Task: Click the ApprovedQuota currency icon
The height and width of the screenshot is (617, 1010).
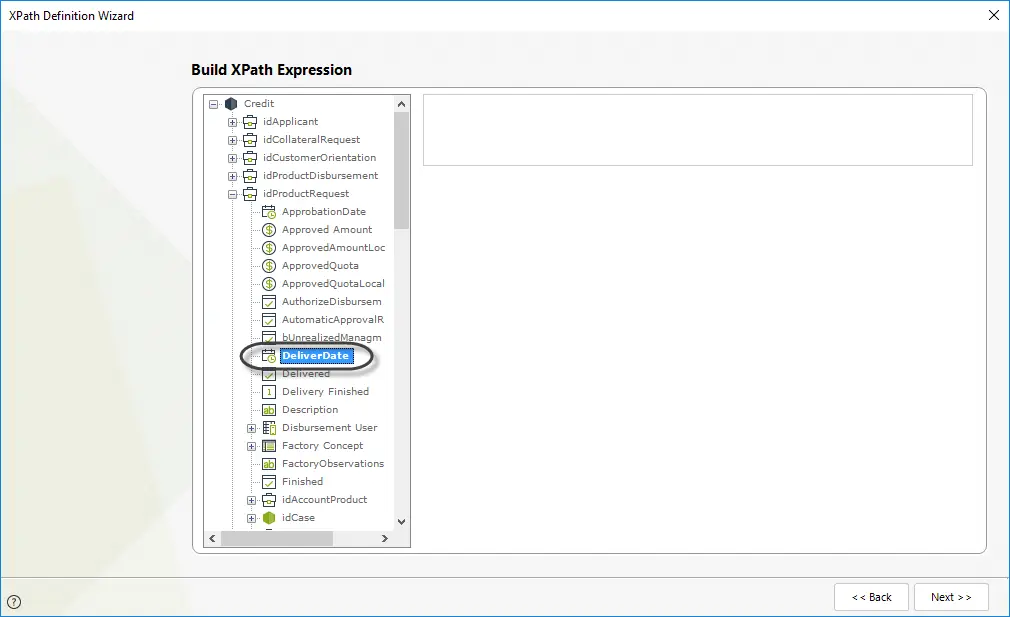Action: pyautogui.click(x=269, y=266)
